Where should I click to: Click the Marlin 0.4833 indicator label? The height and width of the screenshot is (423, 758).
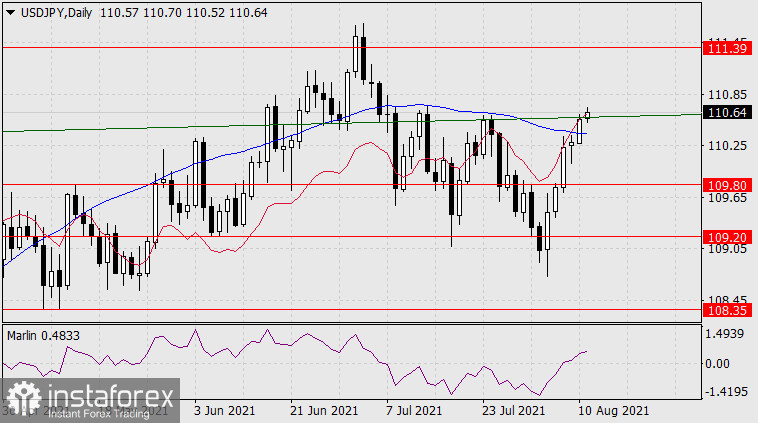47,332
